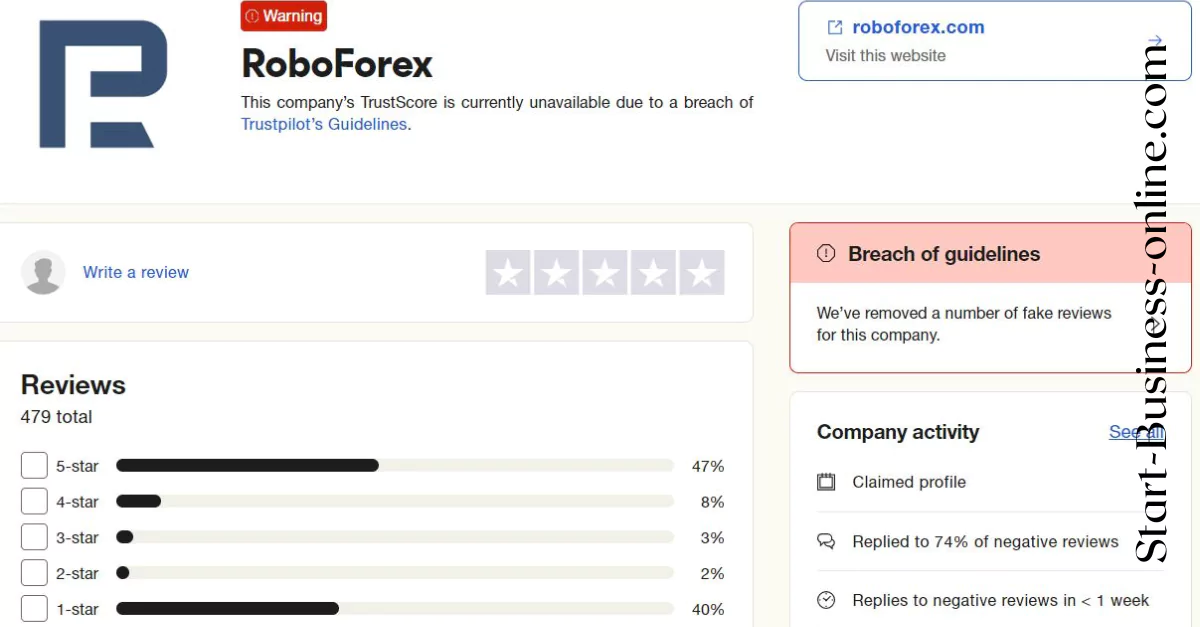Click the speech bubble icon beside negative reviews stat
The width and height of the screenshot is (1200, 627).
(x=826, y=541)
